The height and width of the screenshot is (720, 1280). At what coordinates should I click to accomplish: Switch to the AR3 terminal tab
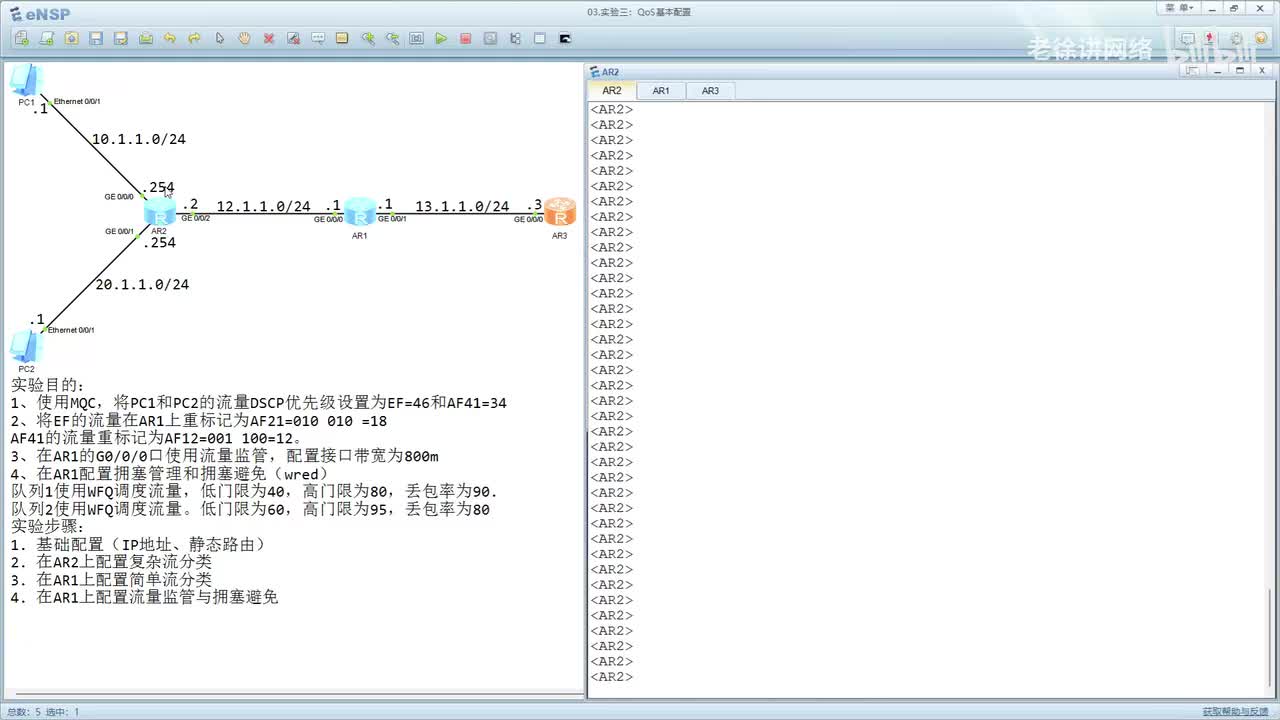[x=710, y=91]
